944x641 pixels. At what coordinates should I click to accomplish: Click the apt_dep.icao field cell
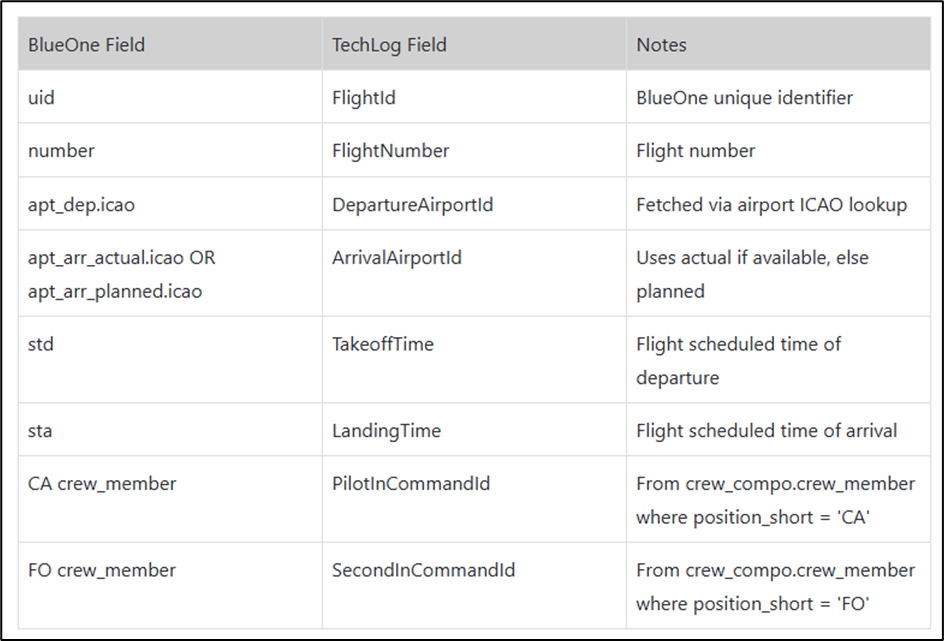click(x=170, y=203)
